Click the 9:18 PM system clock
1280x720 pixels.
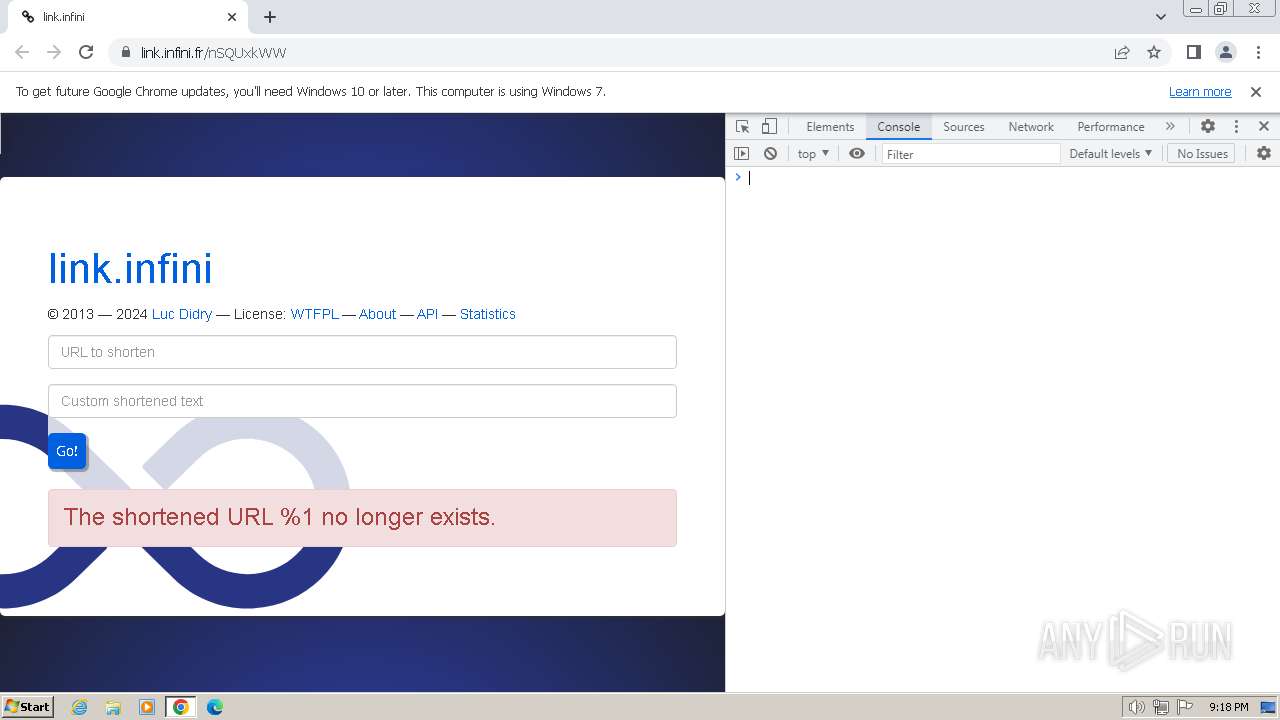pos(1228,707)
